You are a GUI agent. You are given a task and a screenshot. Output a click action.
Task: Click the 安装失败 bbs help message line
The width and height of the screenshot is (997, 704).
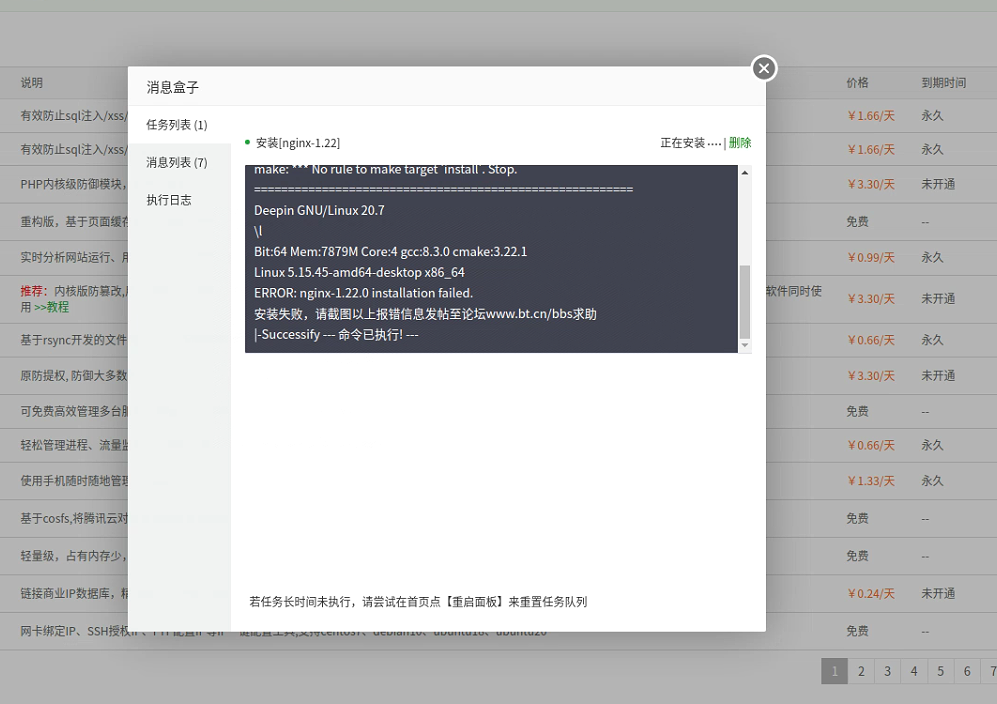[425, 314]
